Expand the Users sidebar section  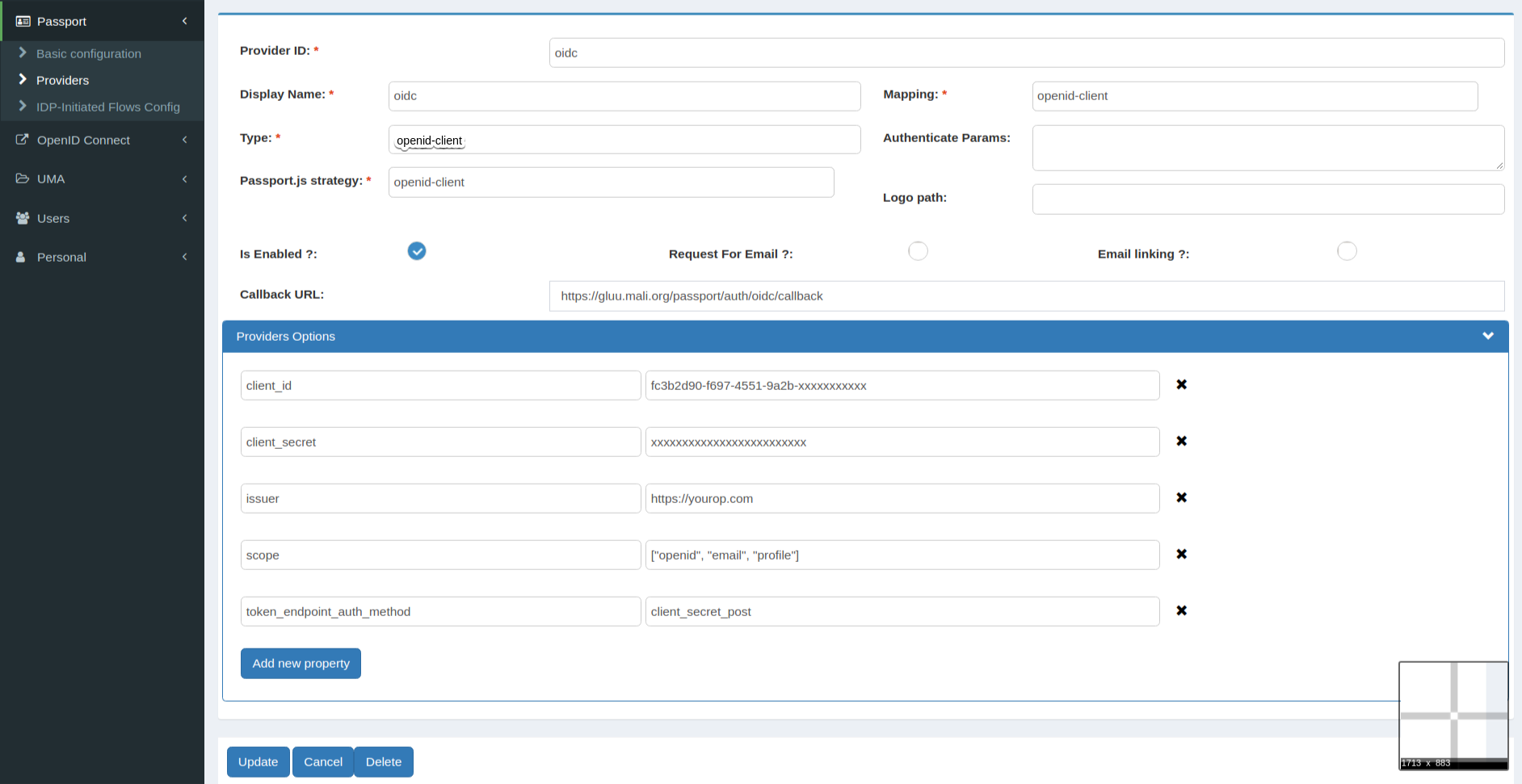pos(184,217)
